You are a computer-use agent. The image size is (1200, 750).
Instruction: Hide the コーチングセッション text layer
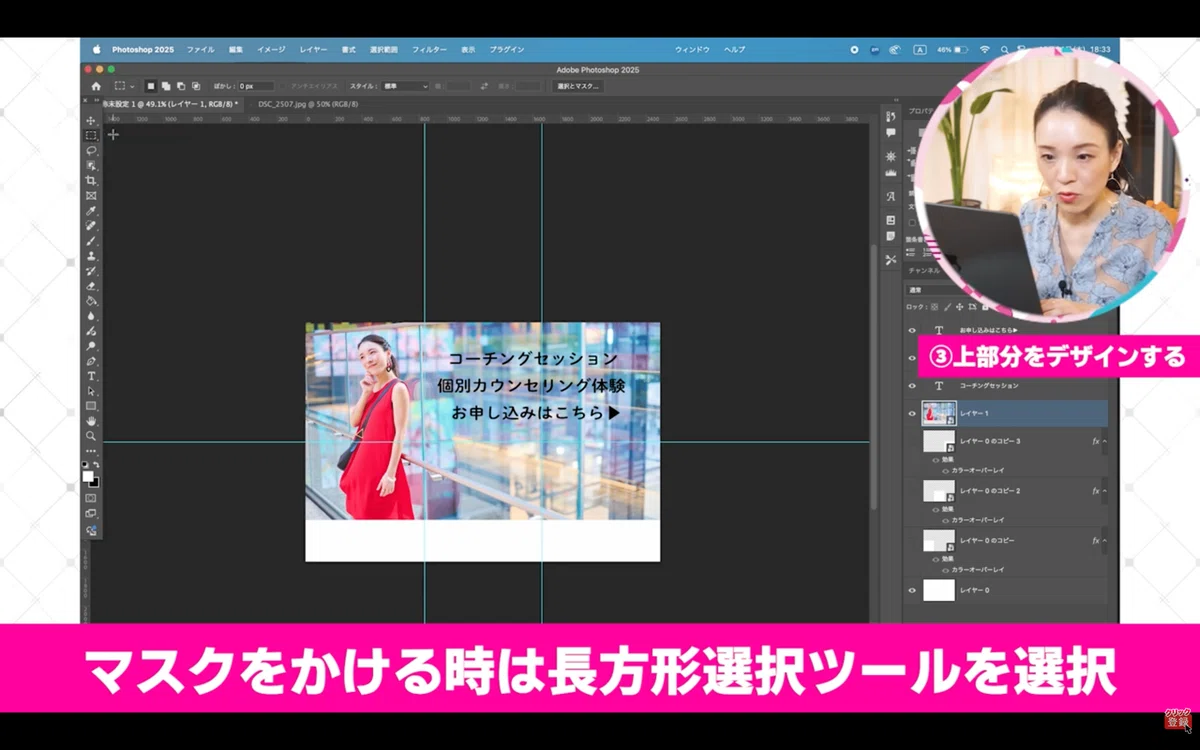coord(912,386)
